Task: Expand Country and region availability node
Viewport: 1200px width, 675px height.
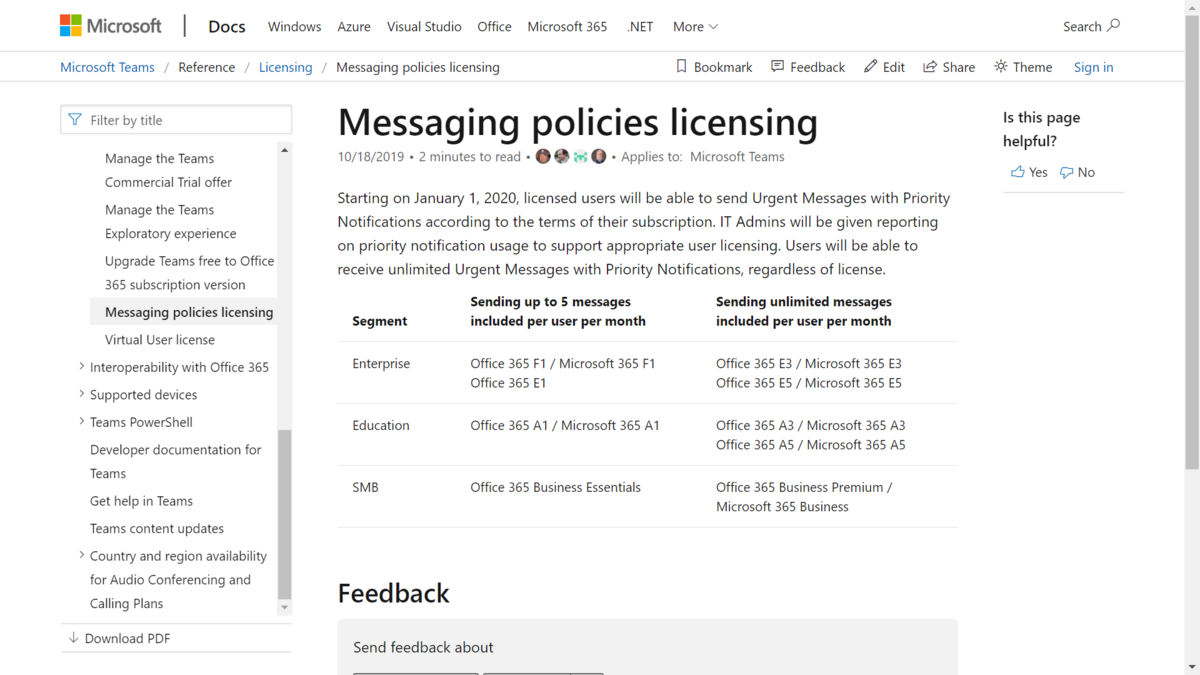Action: point(82,555)
